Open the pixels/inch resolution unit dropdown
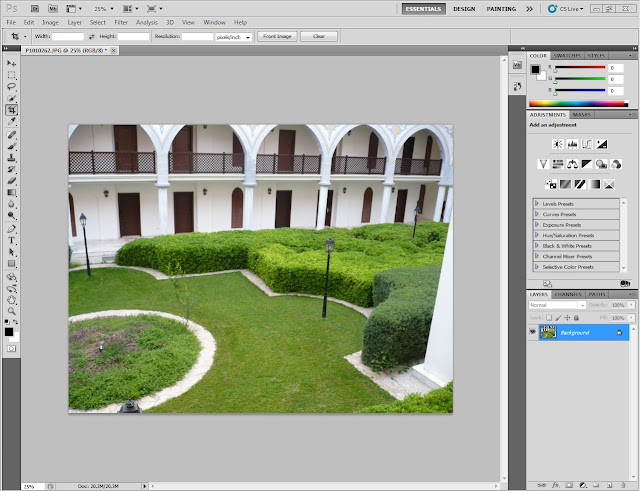The height and width of the screenshot is (491, 640). [233, 37]
